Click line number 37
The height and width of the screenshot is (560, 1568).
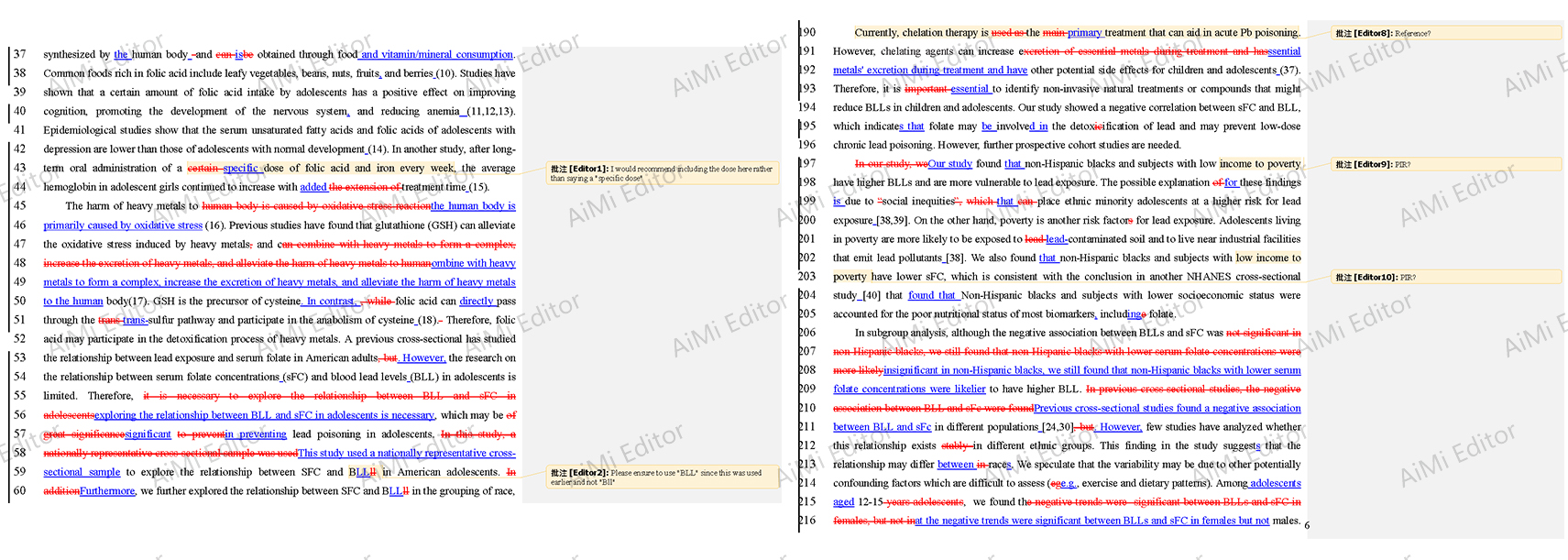pyautogui.click(x=19, y=54)
